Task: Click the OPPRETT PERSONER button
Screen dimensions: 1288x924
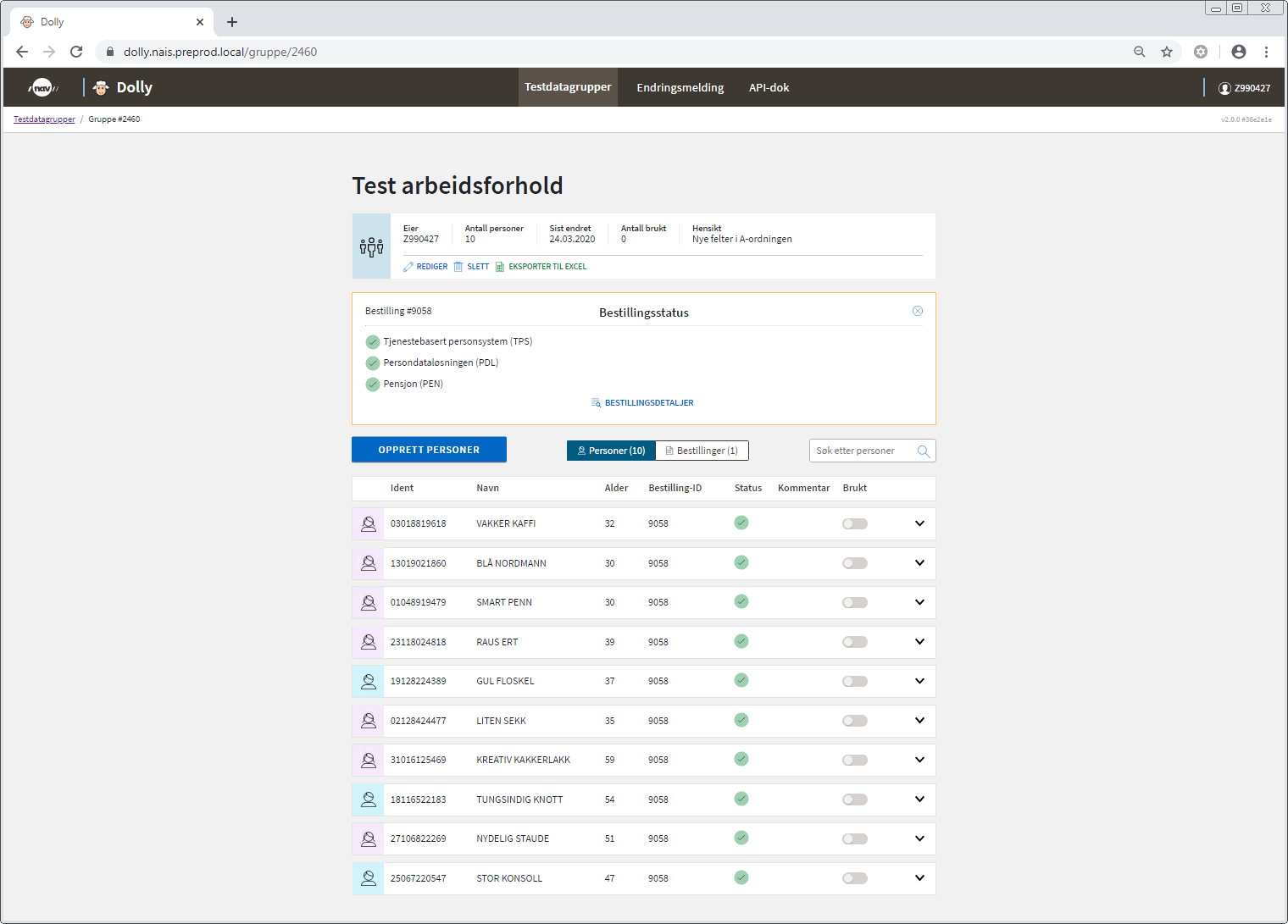Action: coord(429,450)
